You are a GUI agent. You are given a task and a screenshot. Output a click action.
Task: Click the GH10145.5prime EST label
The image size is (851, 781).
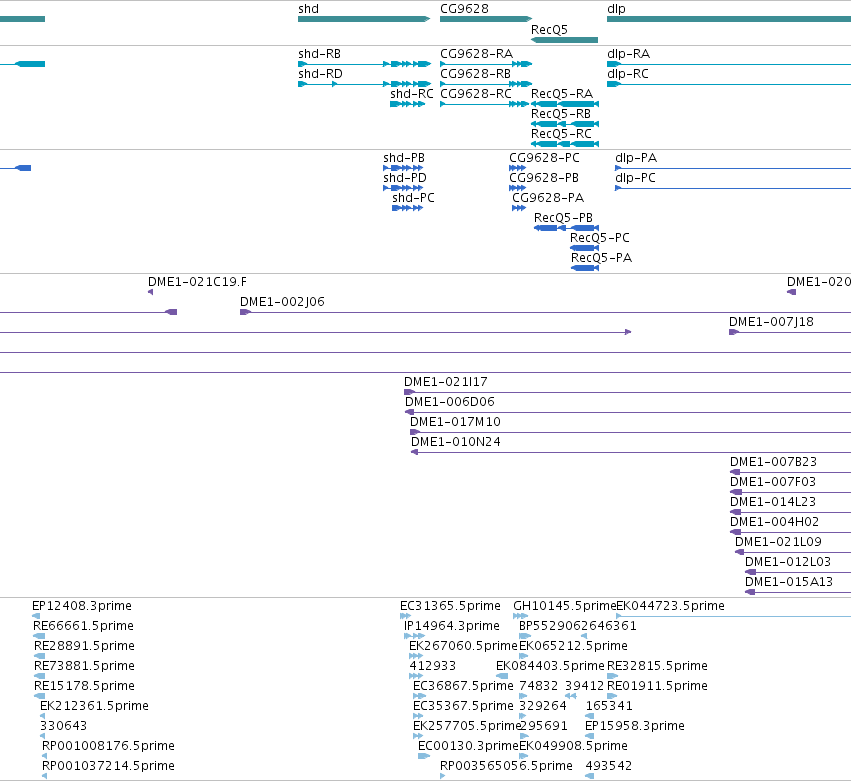pos(564,606)
